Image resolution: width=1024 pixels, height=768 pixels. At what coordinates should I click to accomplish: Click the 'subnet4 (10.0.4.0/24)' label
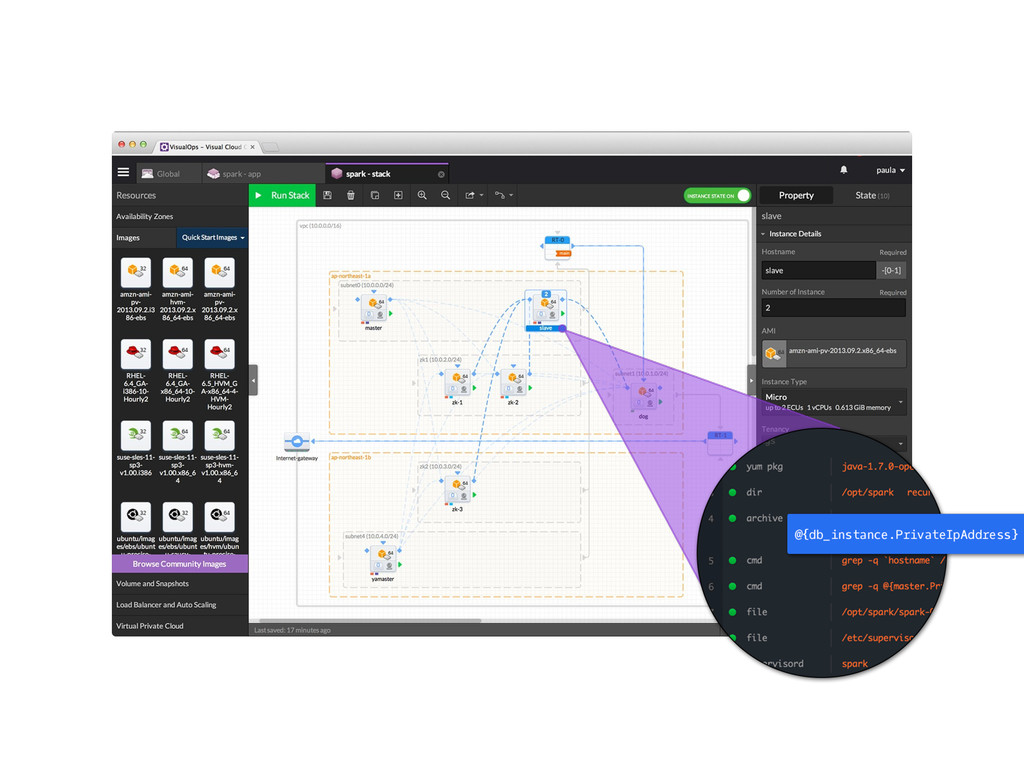[x=371, y=536]
